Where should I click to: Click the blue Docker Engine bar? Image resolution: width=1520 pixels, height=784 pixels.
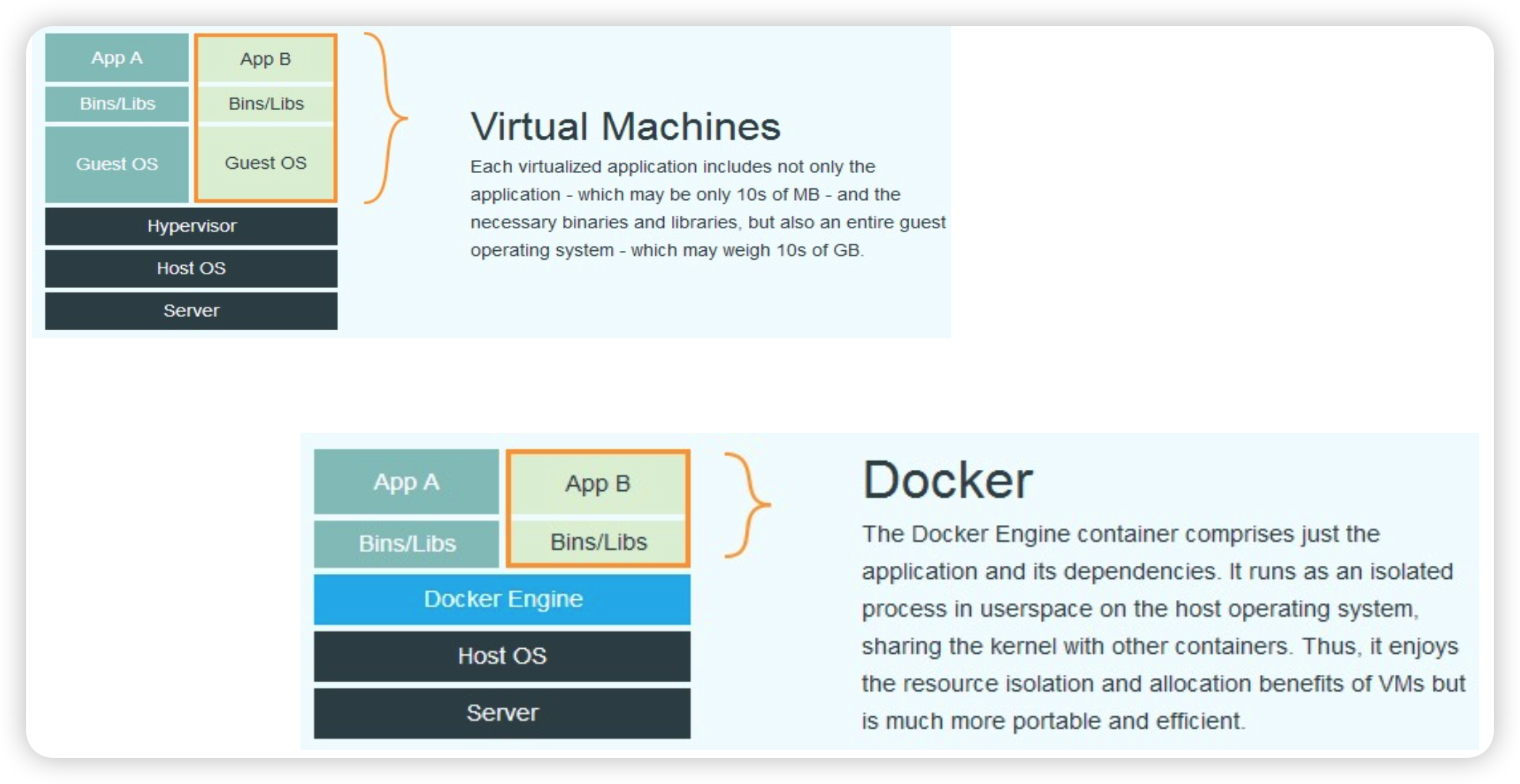point(502,599)
